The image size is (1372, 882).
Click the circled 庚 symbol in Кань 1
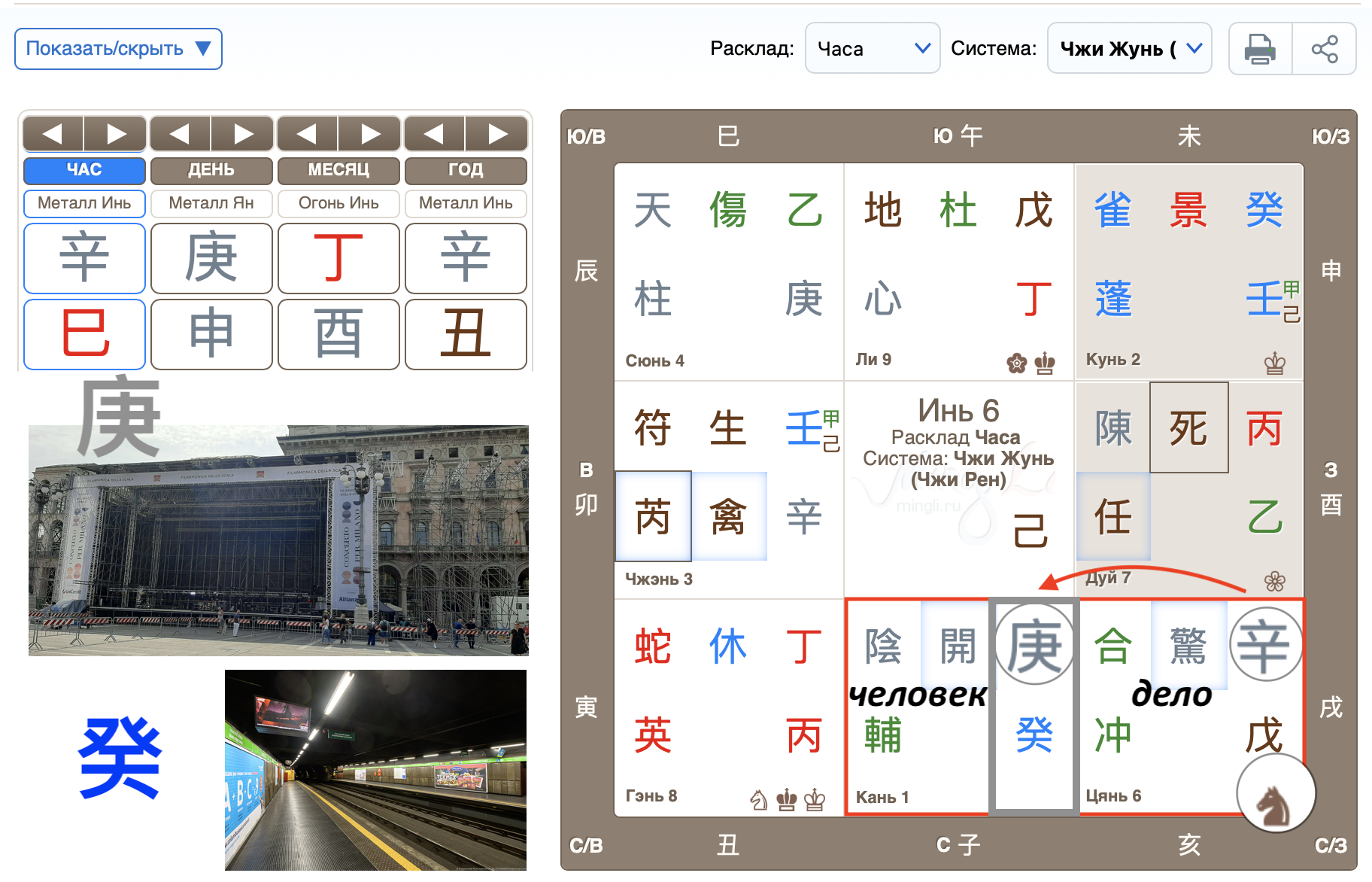1034,646
